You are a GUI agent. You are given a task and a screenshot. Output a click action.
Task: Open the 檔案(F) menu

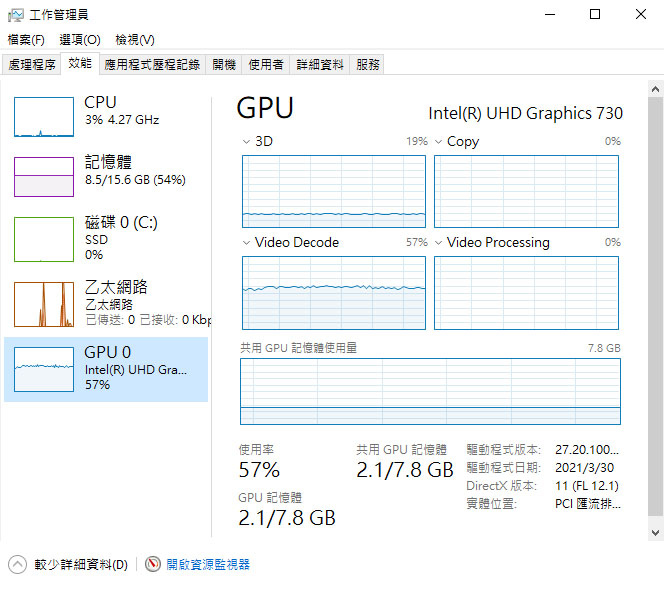(x=26, y=40)
